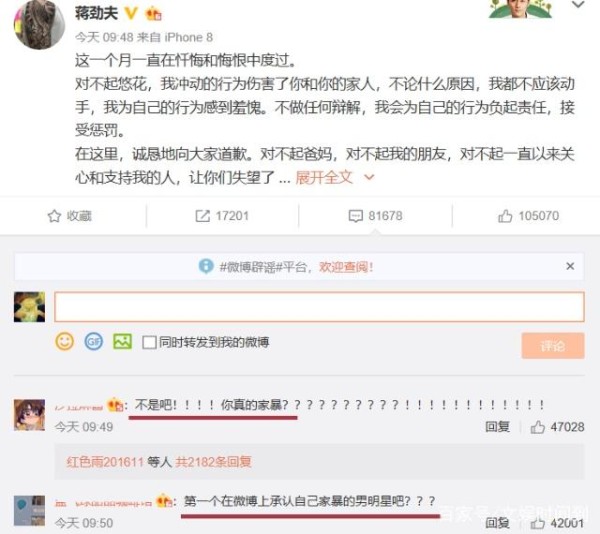
Task: Click the emoji smiley icon
Action: coord(65,342)
